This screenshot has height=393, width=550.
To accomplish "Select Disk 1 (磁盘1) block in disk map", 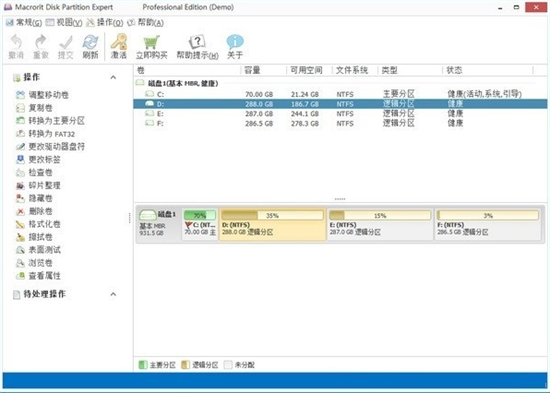I will 158,224.
